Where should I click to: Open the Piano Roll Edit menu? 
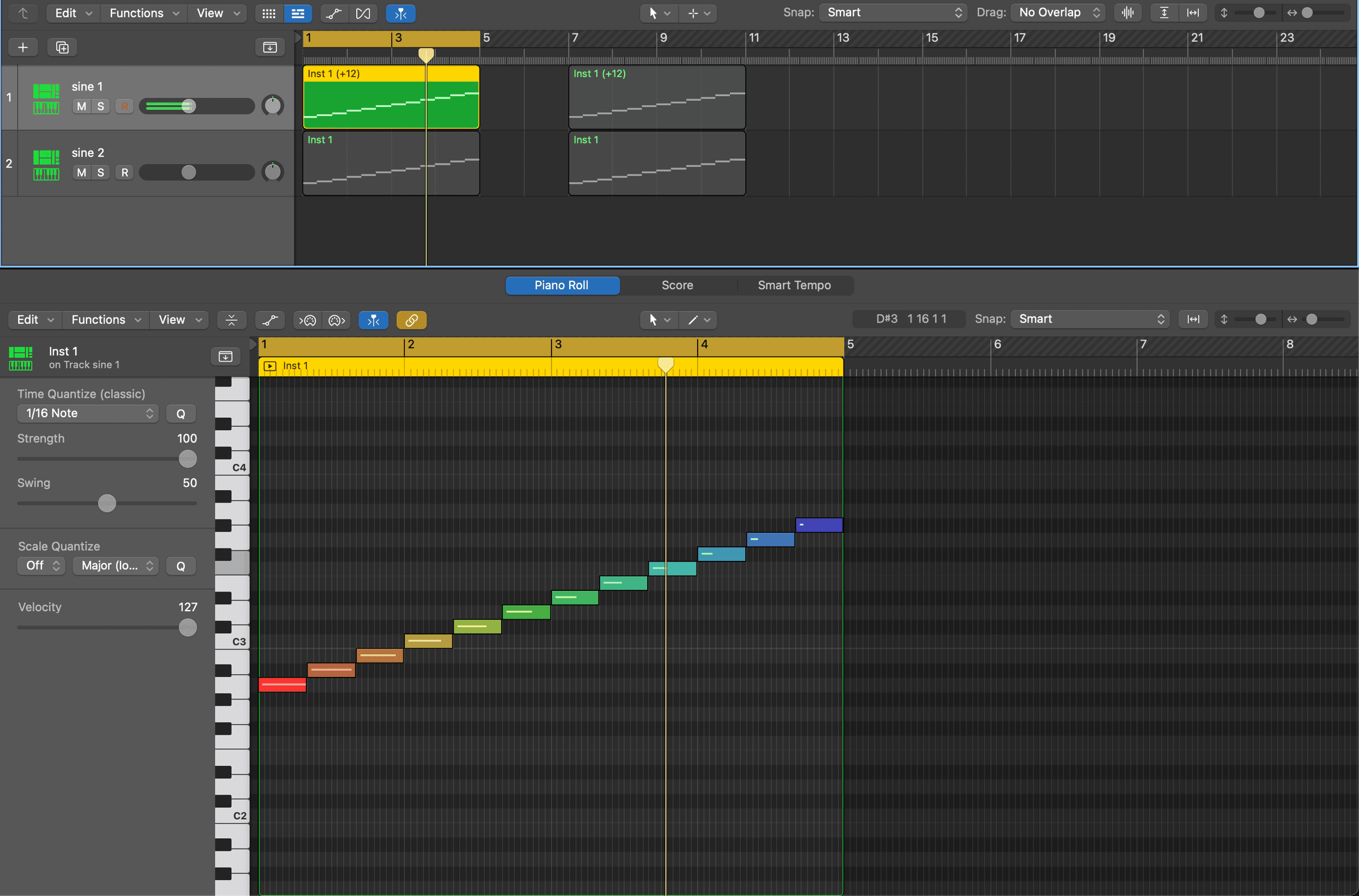pyautogui.click(x=35, y=320)
